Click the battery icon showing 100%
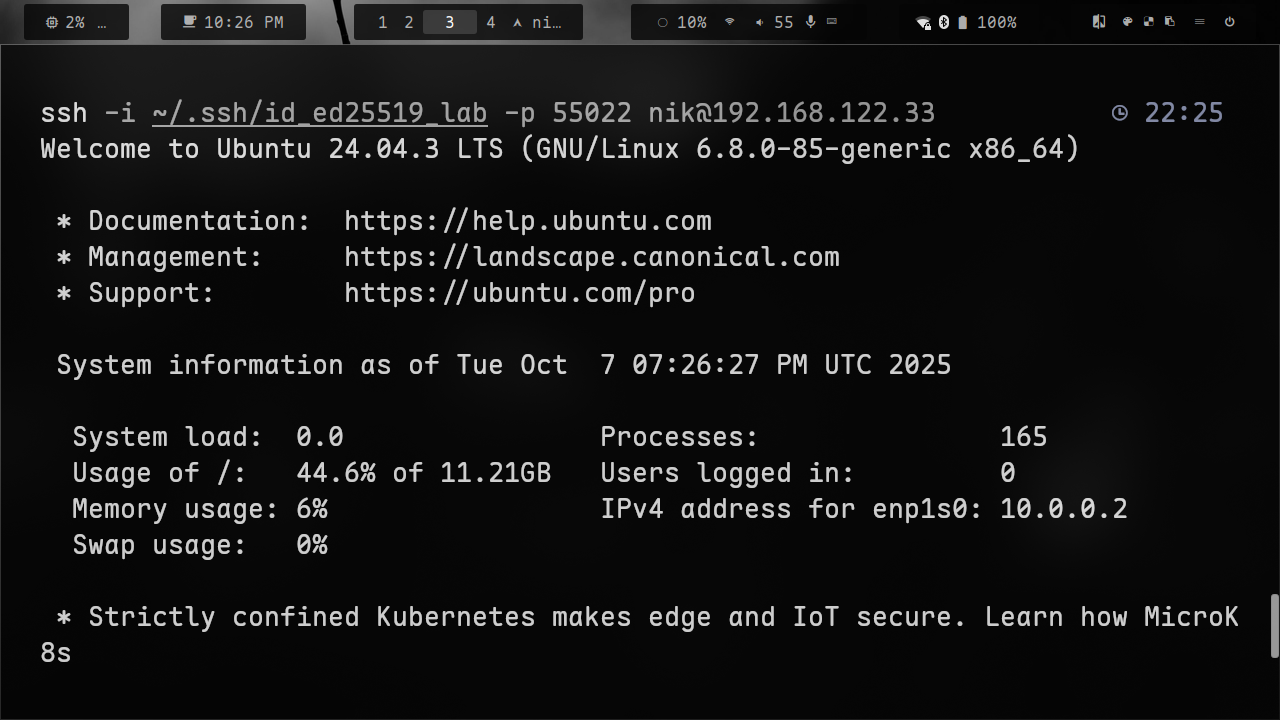 [x=963, y=22]
